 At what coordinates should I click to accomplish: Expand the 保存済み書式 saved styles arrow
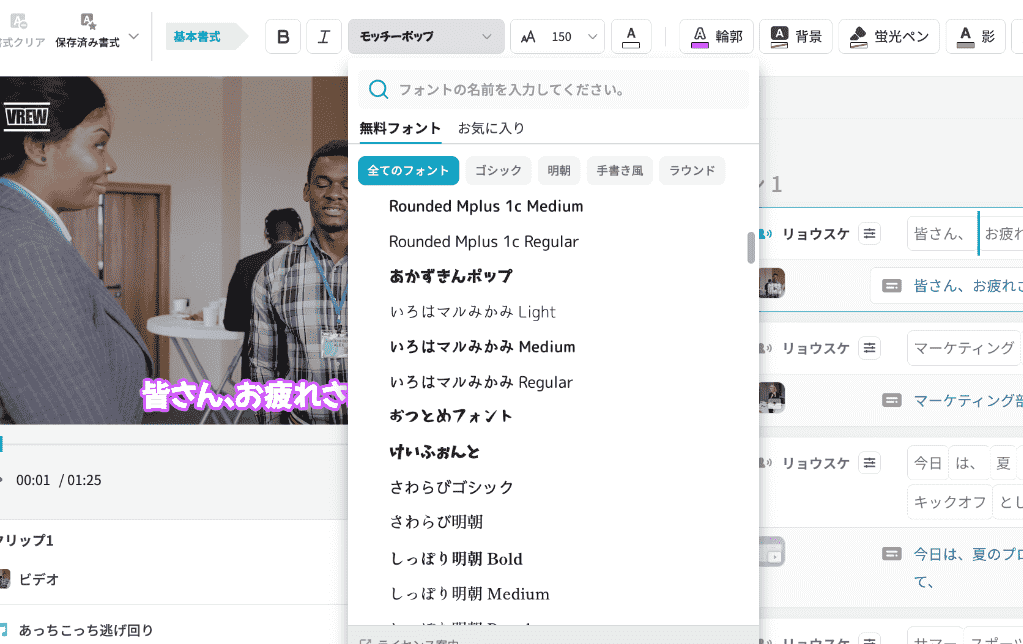coord(134,37)
